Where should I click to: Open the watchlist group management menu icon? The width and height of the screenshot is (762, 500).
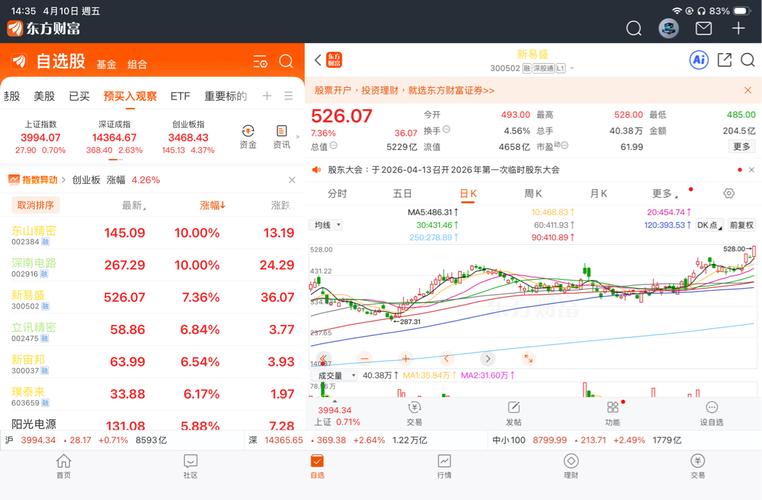(x=289, y=96)
